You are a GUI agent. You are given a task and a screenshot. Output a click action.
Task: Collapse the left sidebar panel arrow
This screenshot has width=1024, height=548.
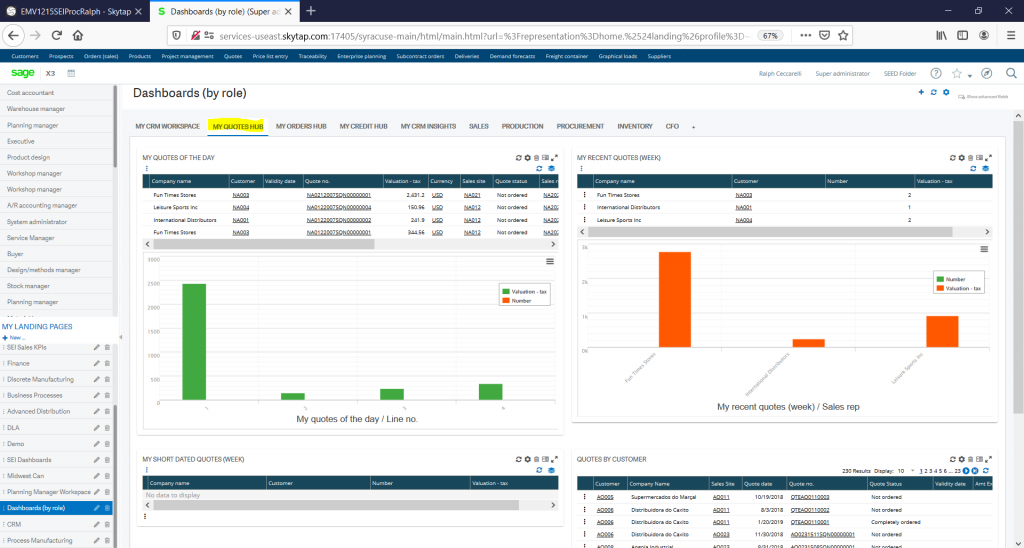point(120,337)
